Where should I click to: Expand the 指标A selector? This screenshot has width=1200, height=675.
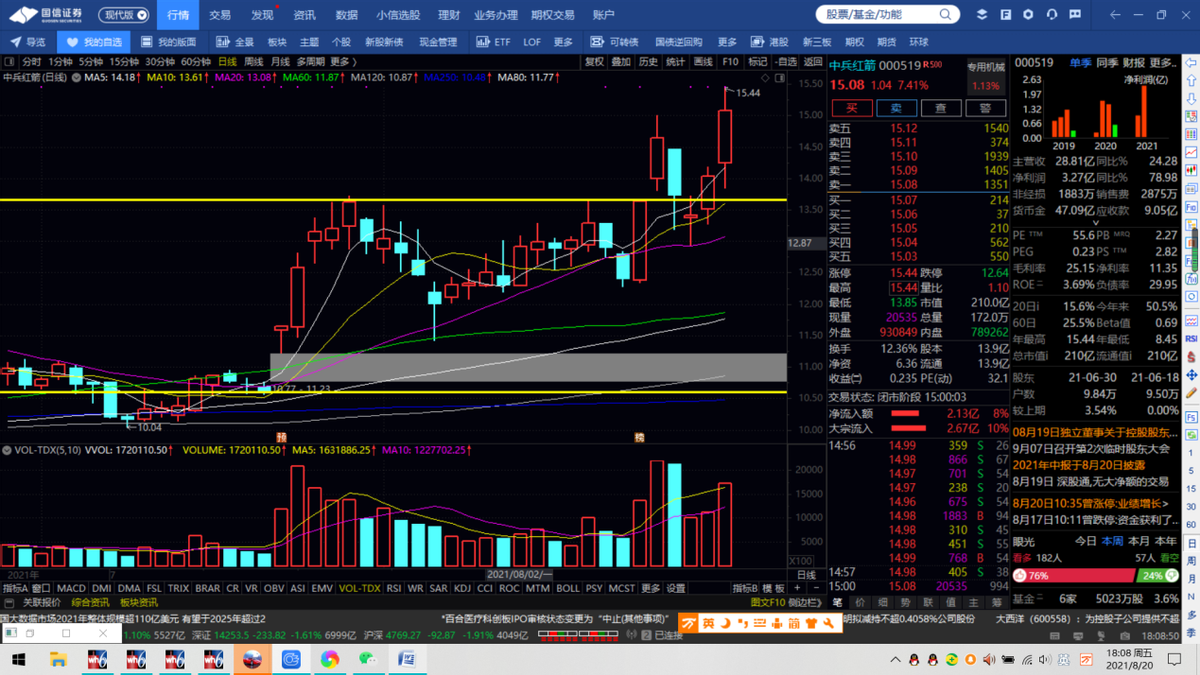(x=14, y=589)
